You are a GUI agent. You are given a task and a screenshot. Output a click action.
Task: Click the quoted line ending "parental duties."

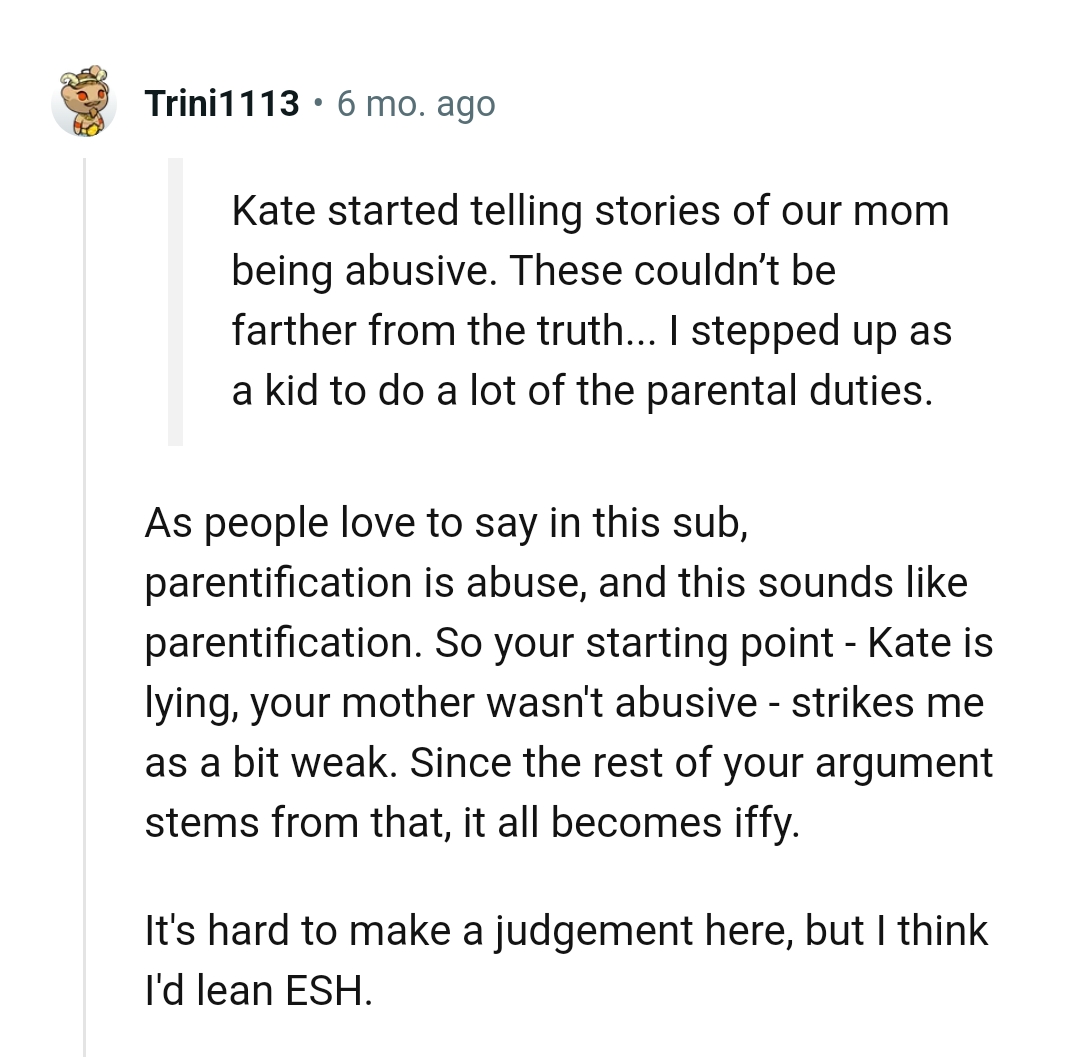click(581, 391)
